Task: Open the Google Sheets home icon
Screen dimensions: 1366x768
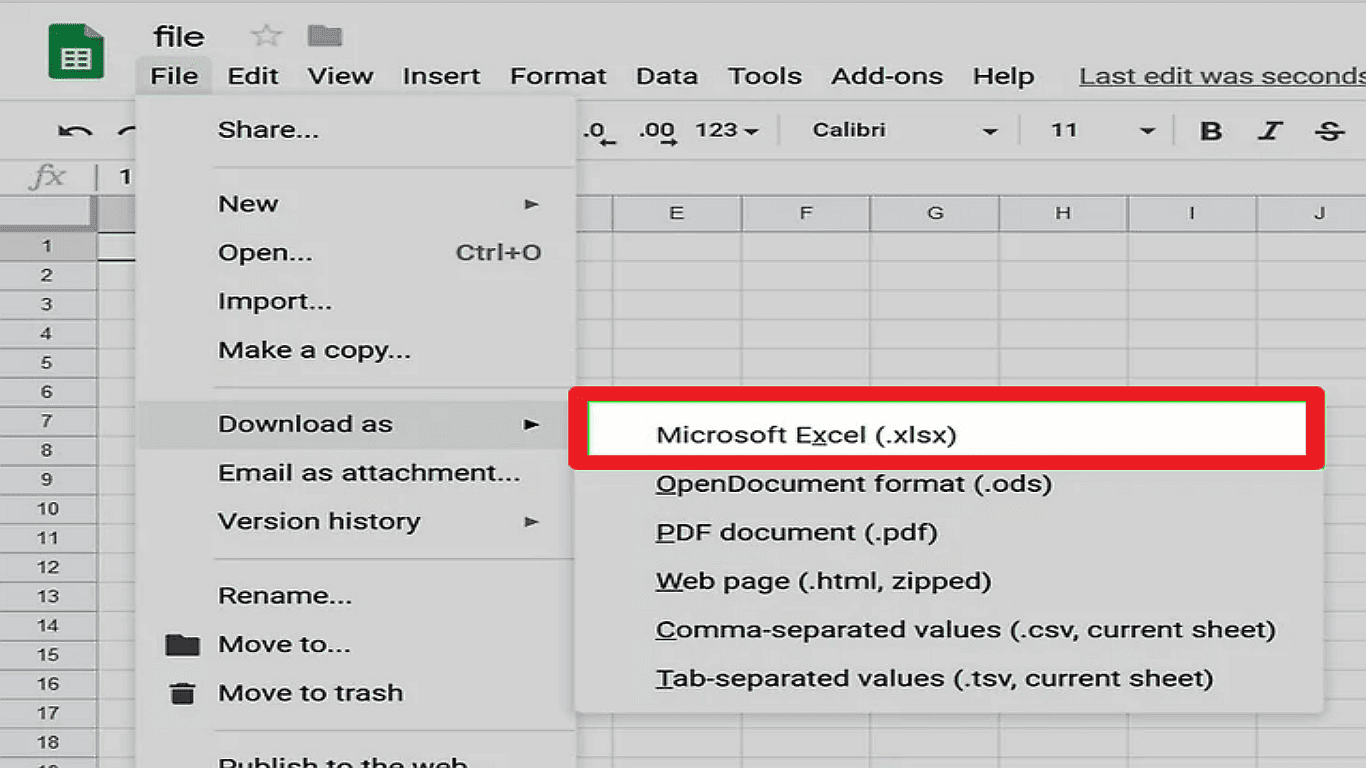Action: pyautogui.click(x=77, y=50)
